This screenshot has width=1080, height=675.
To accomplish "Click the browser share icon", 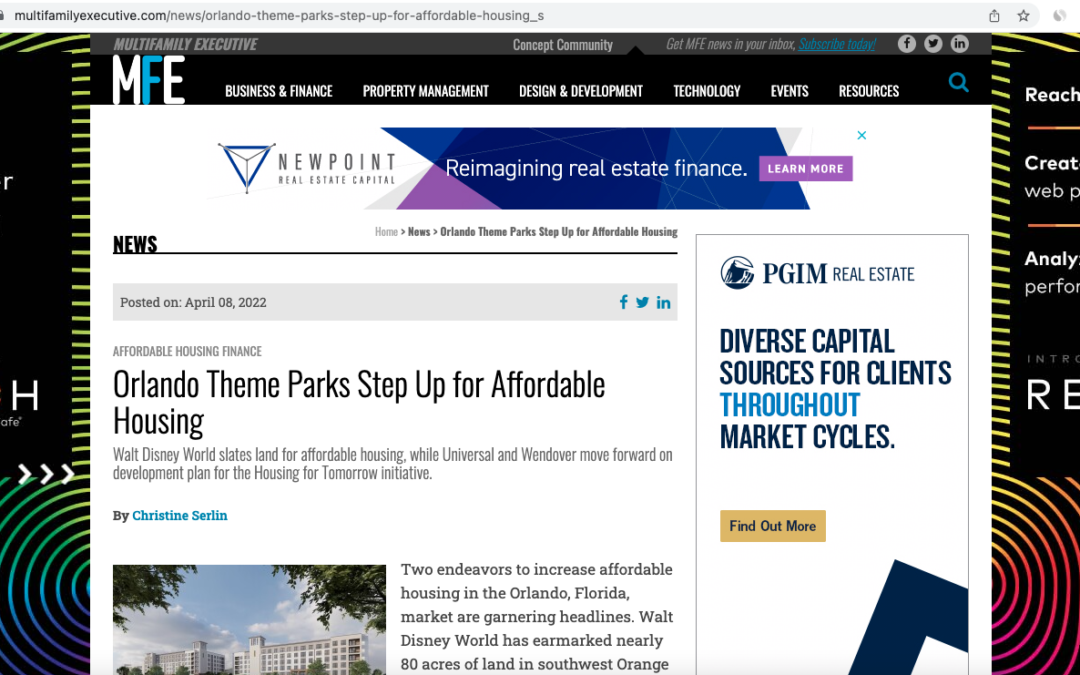I will coord(994,15).
